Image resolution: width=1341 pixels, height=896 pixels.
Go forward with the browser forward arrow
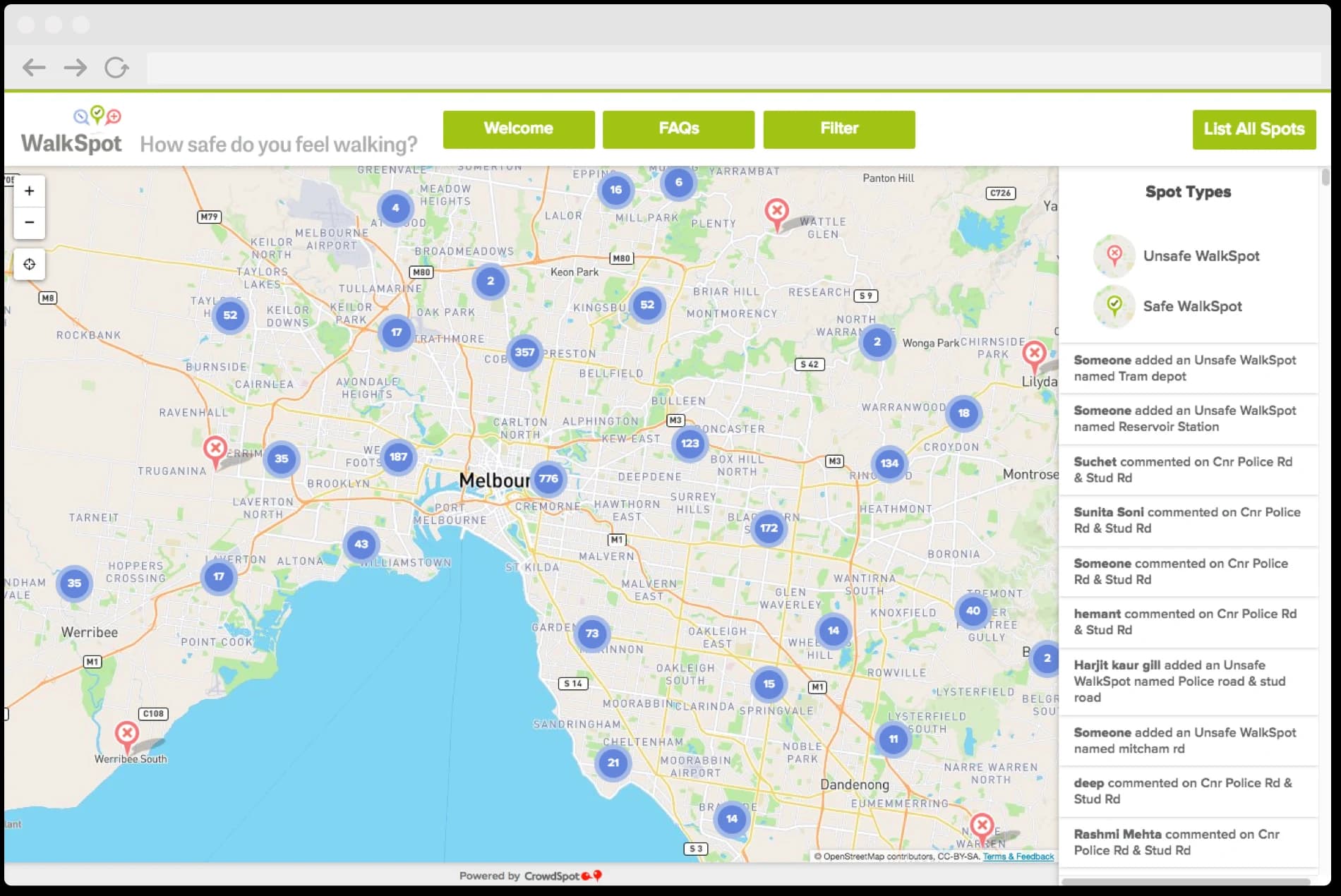pos(76,68)
